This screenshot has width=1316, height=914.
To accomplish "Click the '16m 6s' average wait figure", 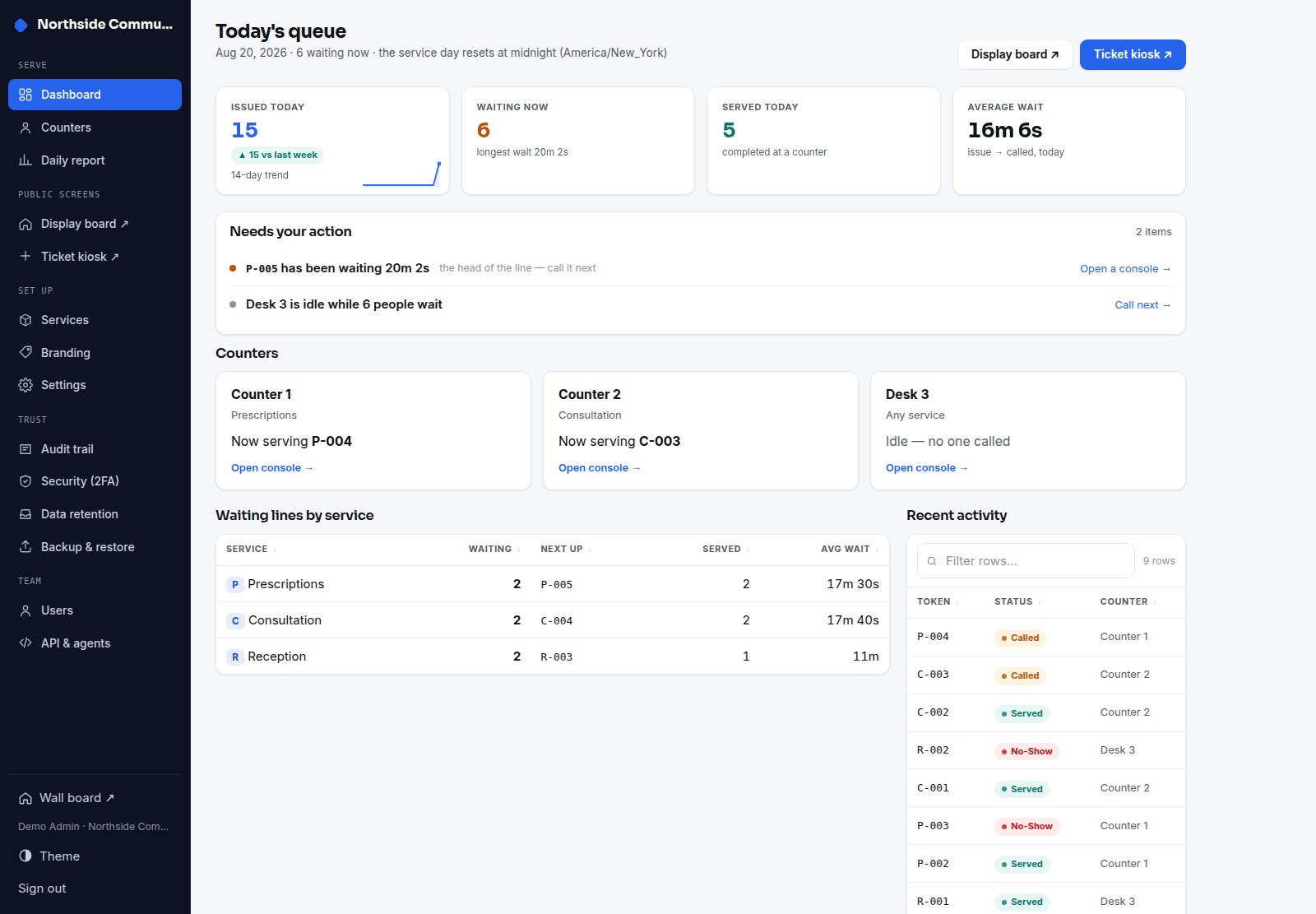I will coord(1005,130).
